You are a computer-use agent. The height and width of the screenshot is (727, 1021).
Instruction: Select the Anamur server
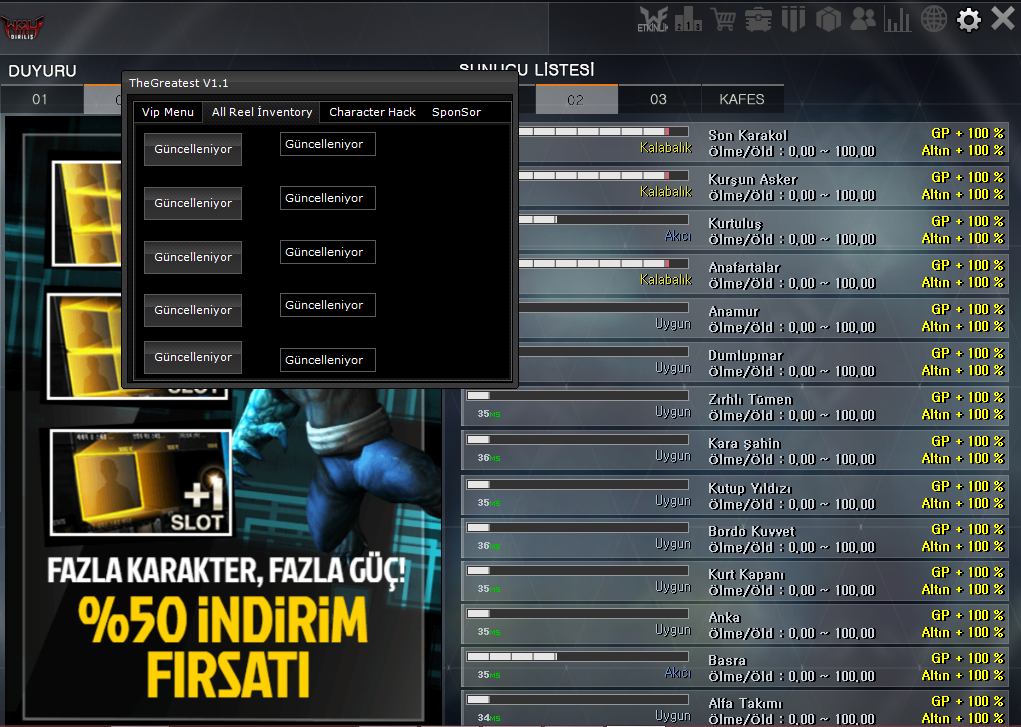point(734,319)
